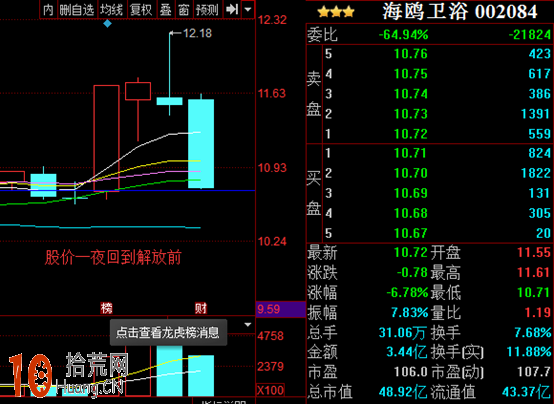Open the 预测 forecast tool
554x404 pixels.
[208, 10]
